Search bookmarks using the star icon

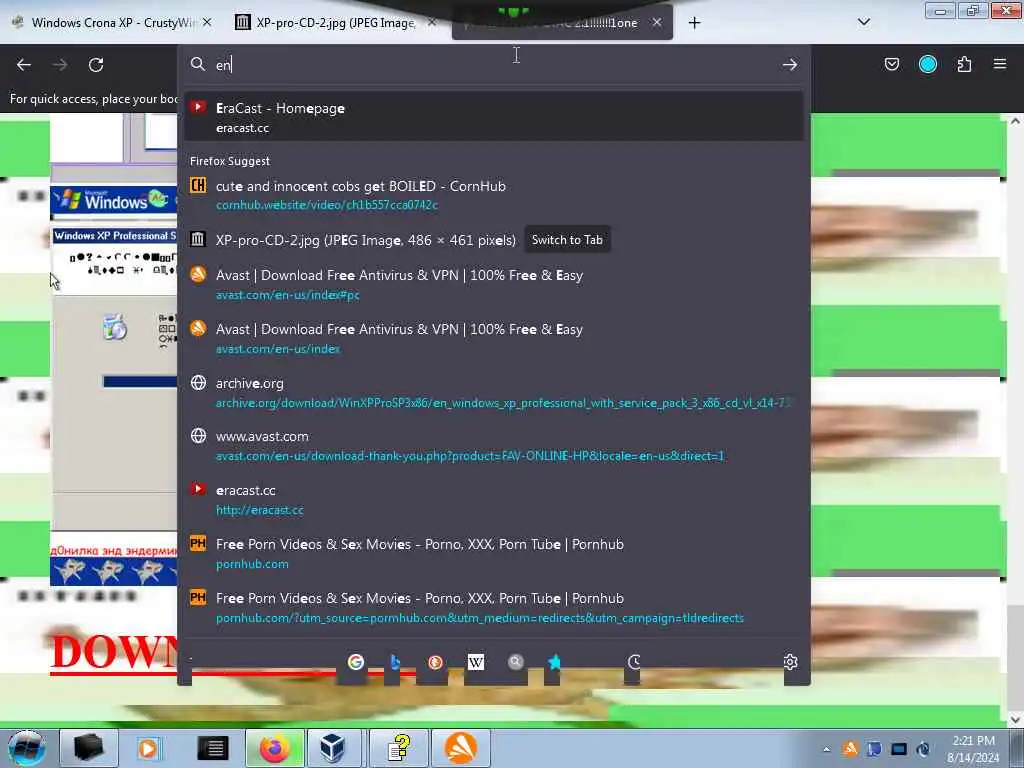pyautogui.click(x=554, y=662)
